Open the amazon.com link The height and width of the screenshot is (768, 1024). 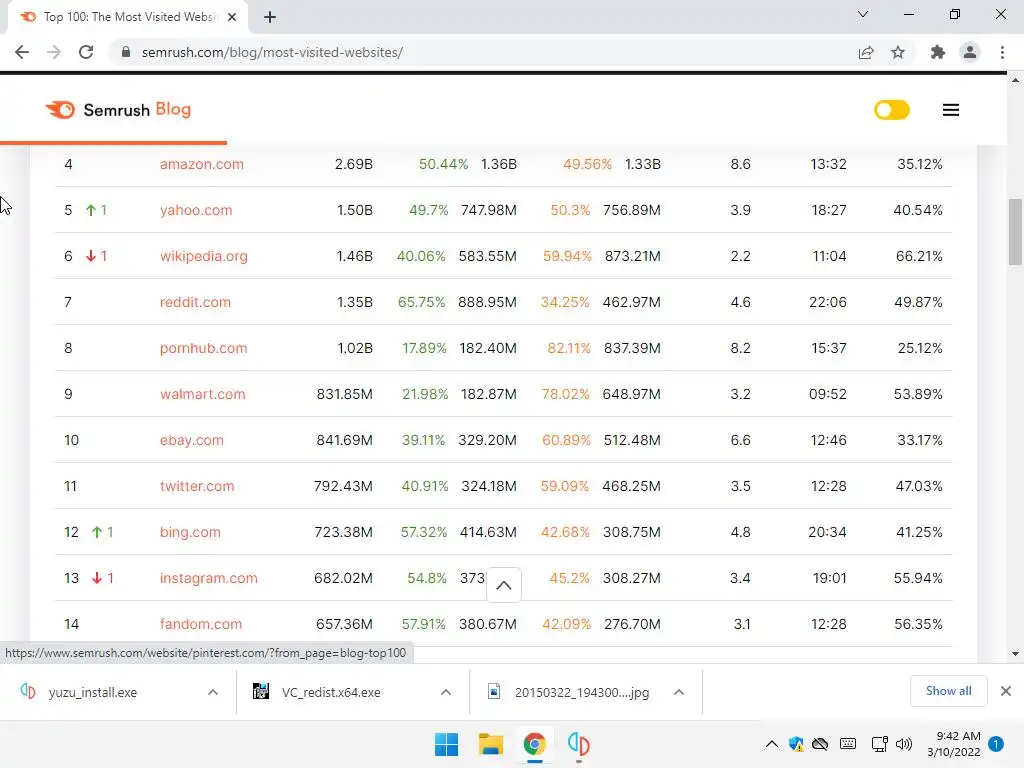pyautogui.click(x=202, y=164)
